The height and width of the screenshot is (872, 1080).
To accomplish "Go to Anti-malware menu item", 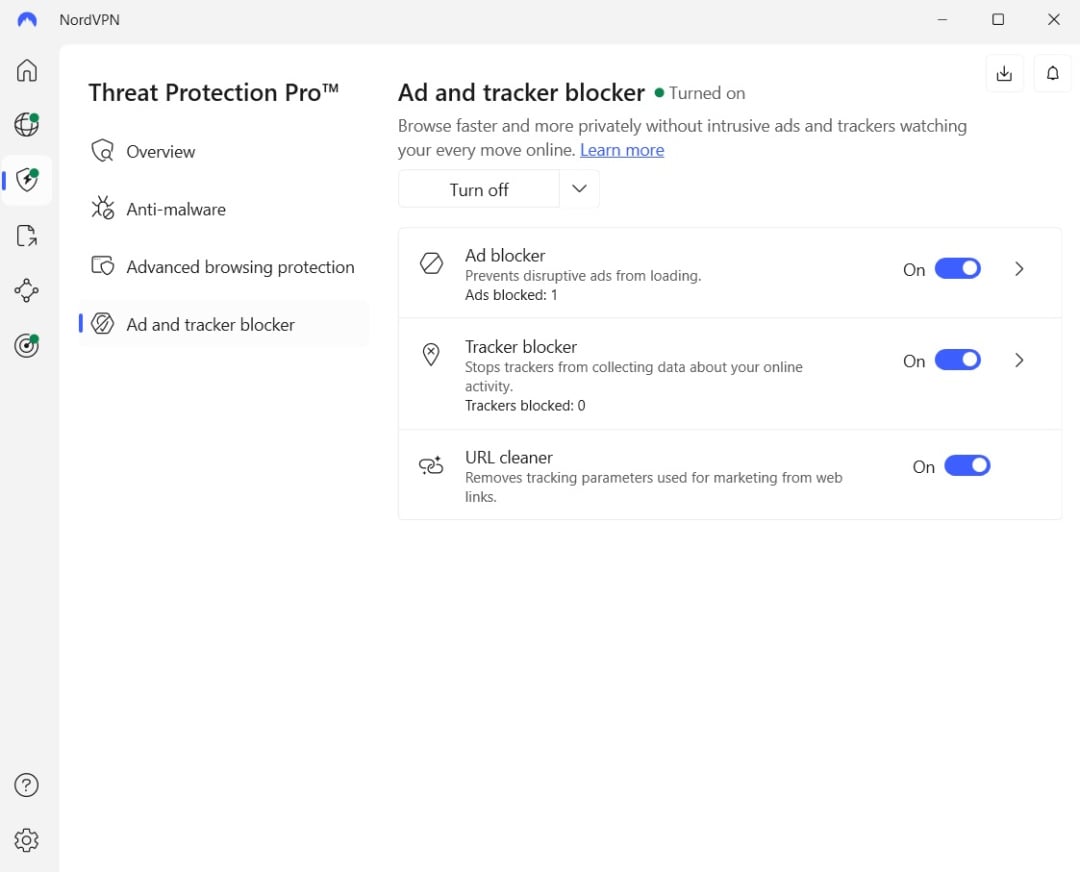I will tap(224, 209).
